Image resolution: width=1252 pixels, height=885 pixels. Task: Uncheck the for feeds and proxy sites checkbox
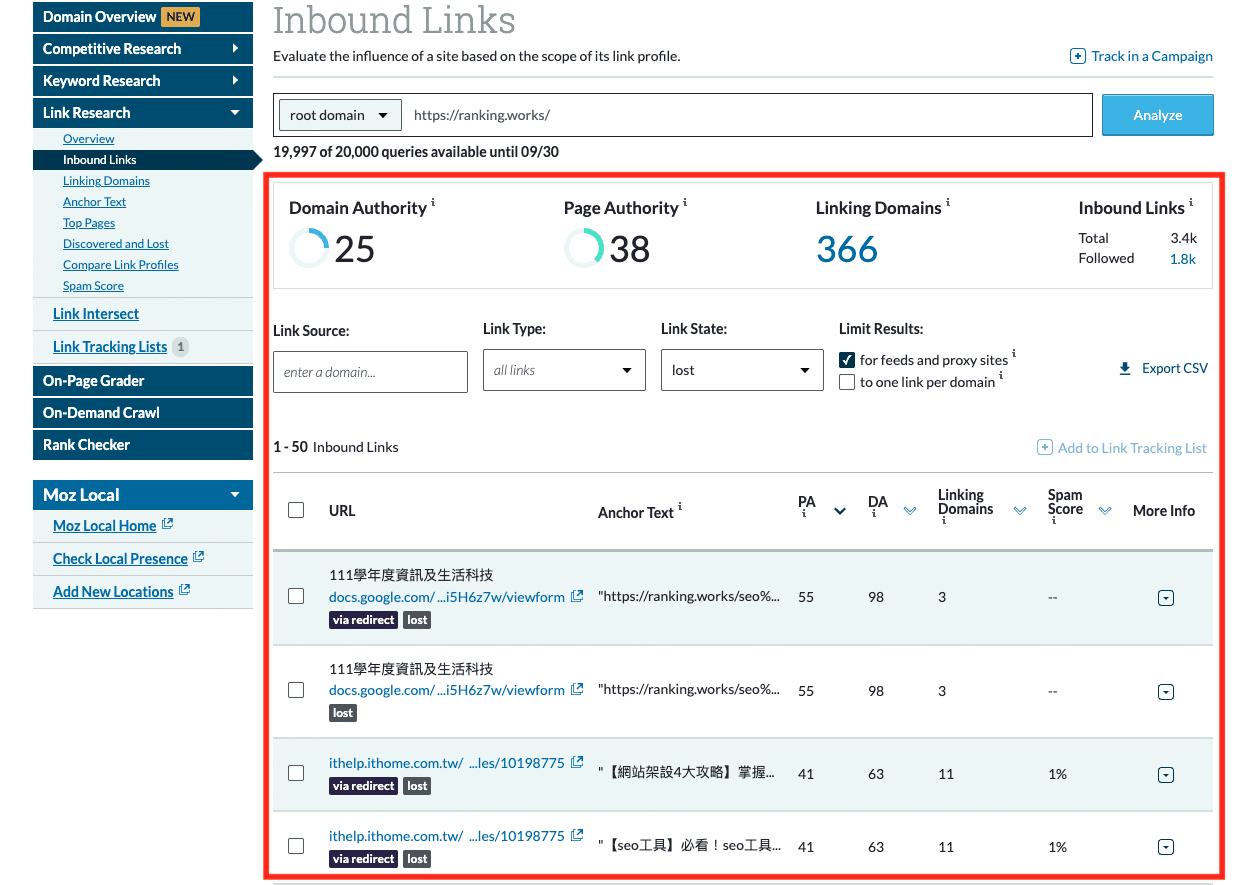coord(847,360)
